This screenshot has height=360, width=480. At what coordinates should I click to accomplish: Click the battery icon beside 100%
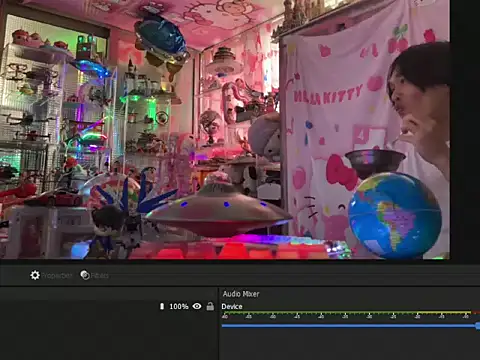pos(162,306)
